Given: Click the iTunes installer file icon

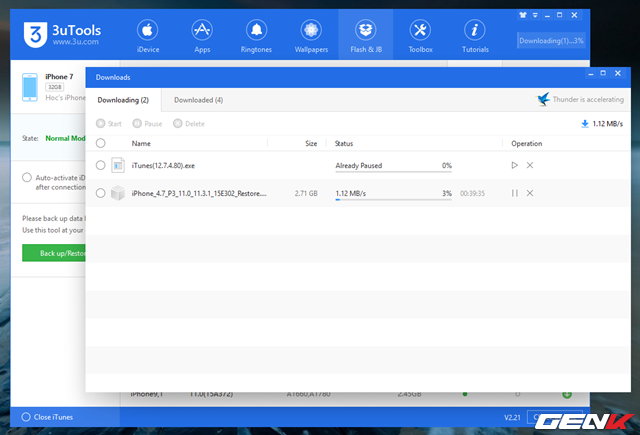Looking at the screenshot, I should [x=118, y=165].
